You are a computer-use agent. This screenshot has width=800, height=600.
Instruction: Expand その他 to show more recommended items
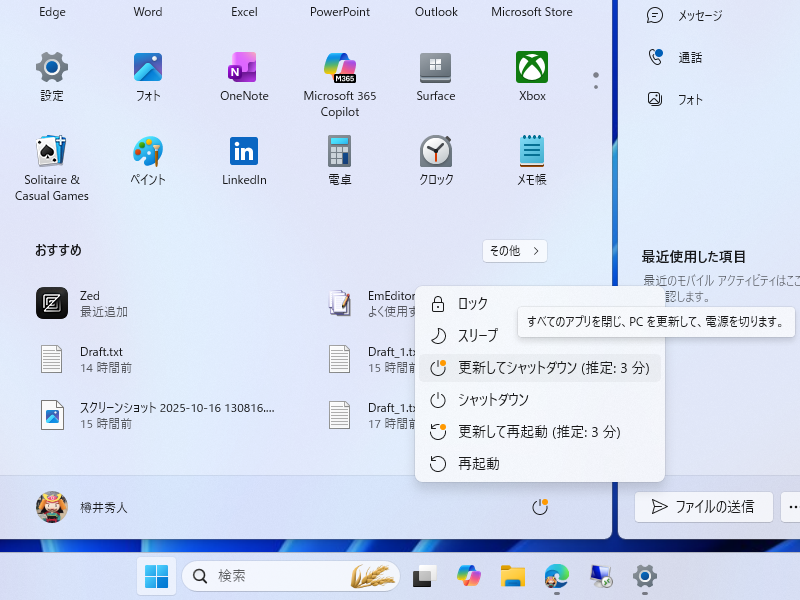[514, 251]
